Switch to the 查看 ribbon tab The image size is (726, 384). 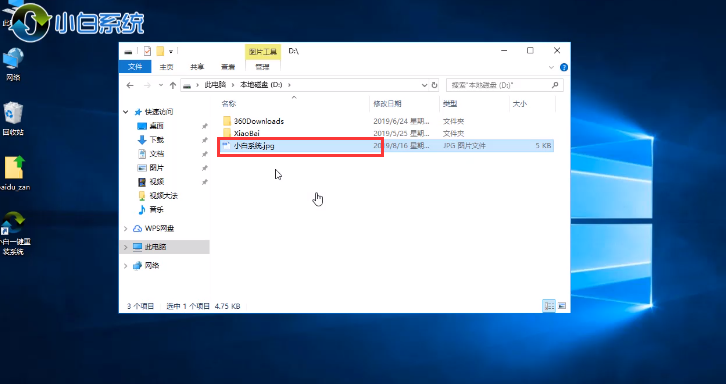228,67
